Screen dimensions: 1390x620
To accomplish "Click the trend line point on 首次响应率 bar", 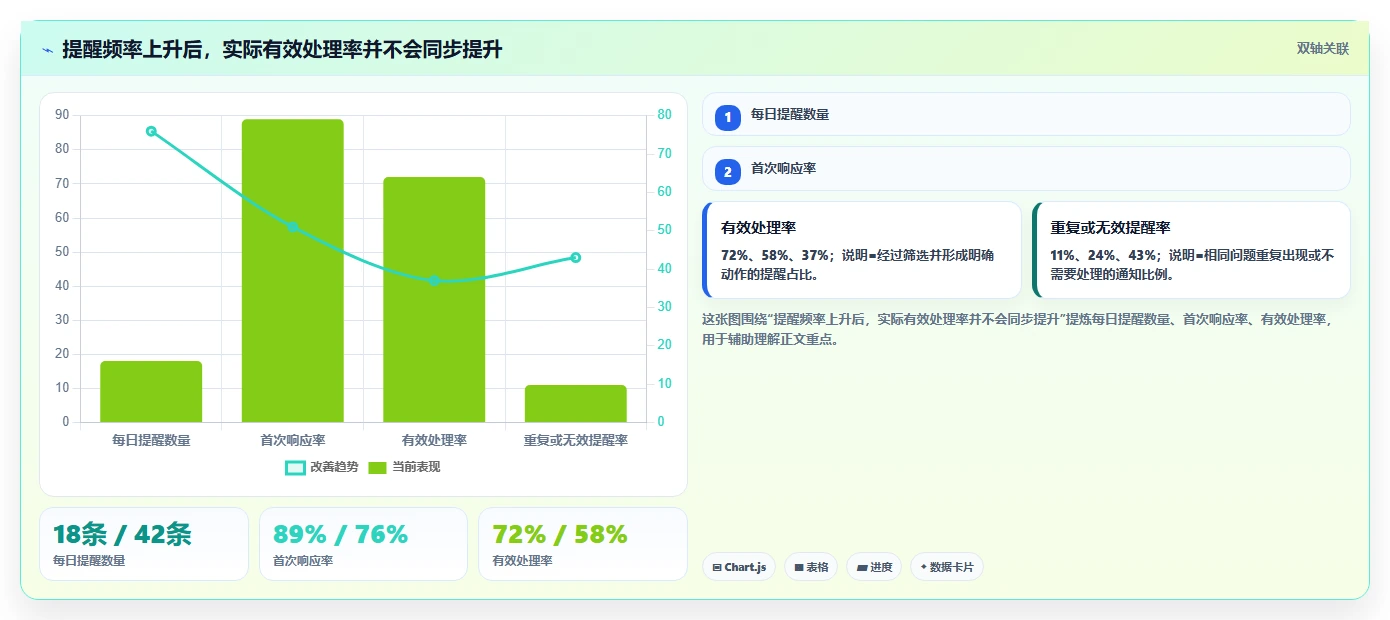I will click(x=293, y=227).
